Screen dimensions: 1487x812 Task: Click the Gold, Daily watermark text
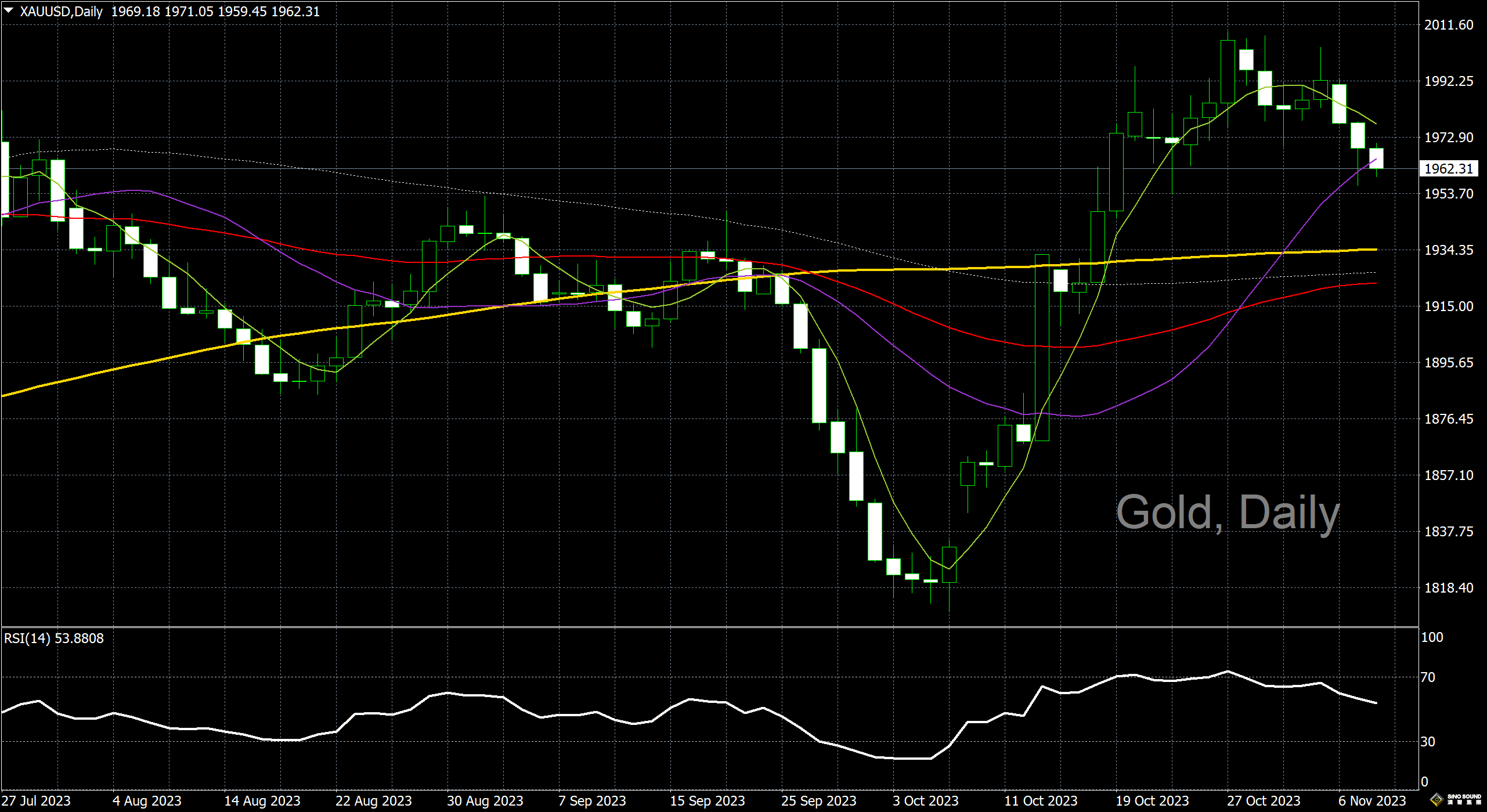tap(1227, 513)
